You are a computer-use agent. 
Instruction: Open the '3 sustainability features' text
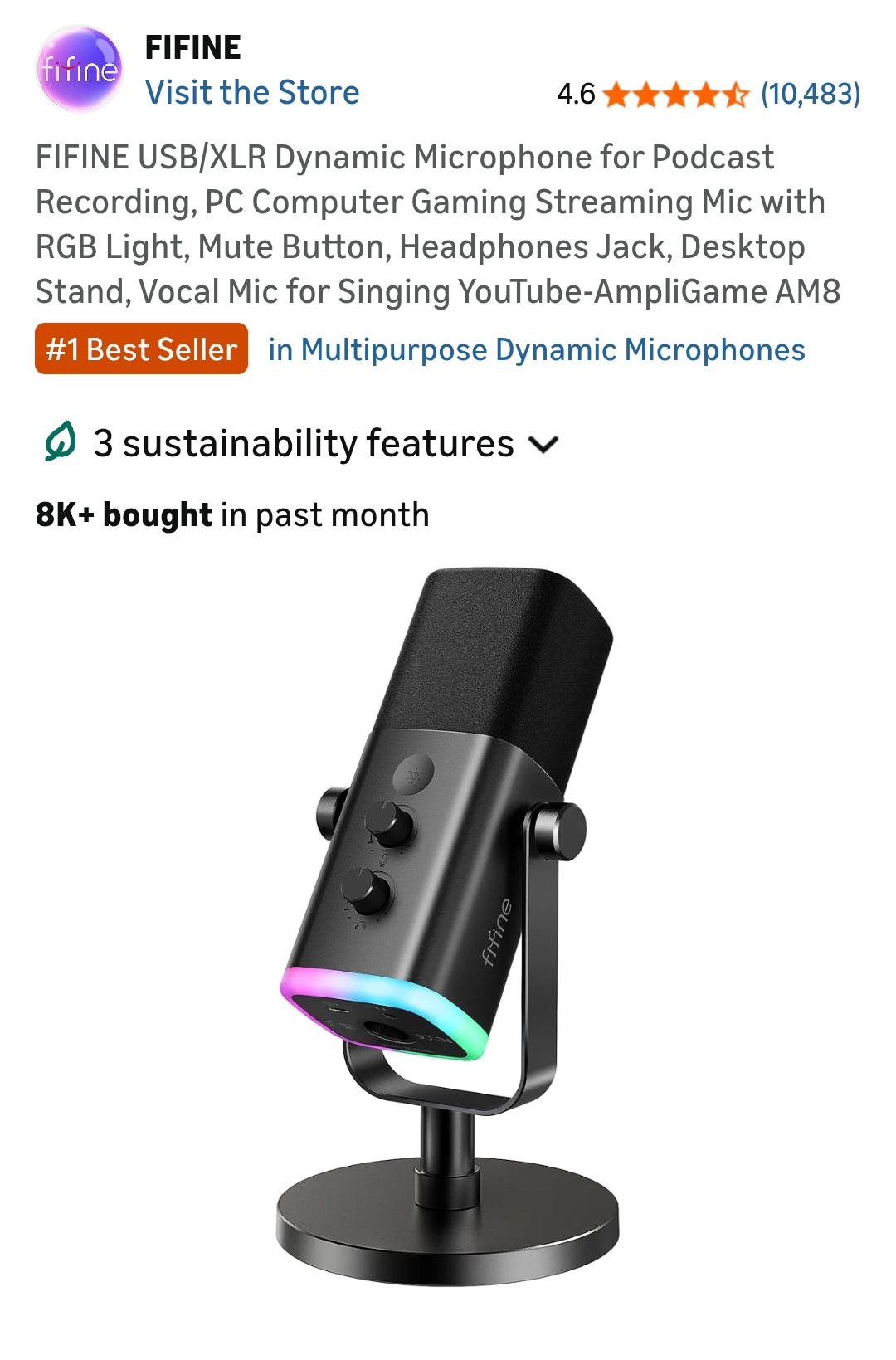[304, 443]
